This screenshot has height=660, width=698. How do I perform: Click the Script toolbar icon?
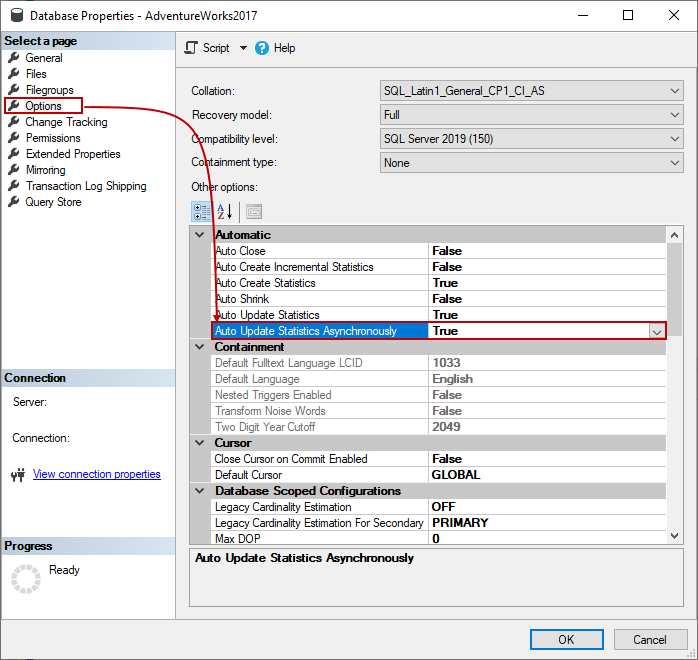click(x=191, y=48)
